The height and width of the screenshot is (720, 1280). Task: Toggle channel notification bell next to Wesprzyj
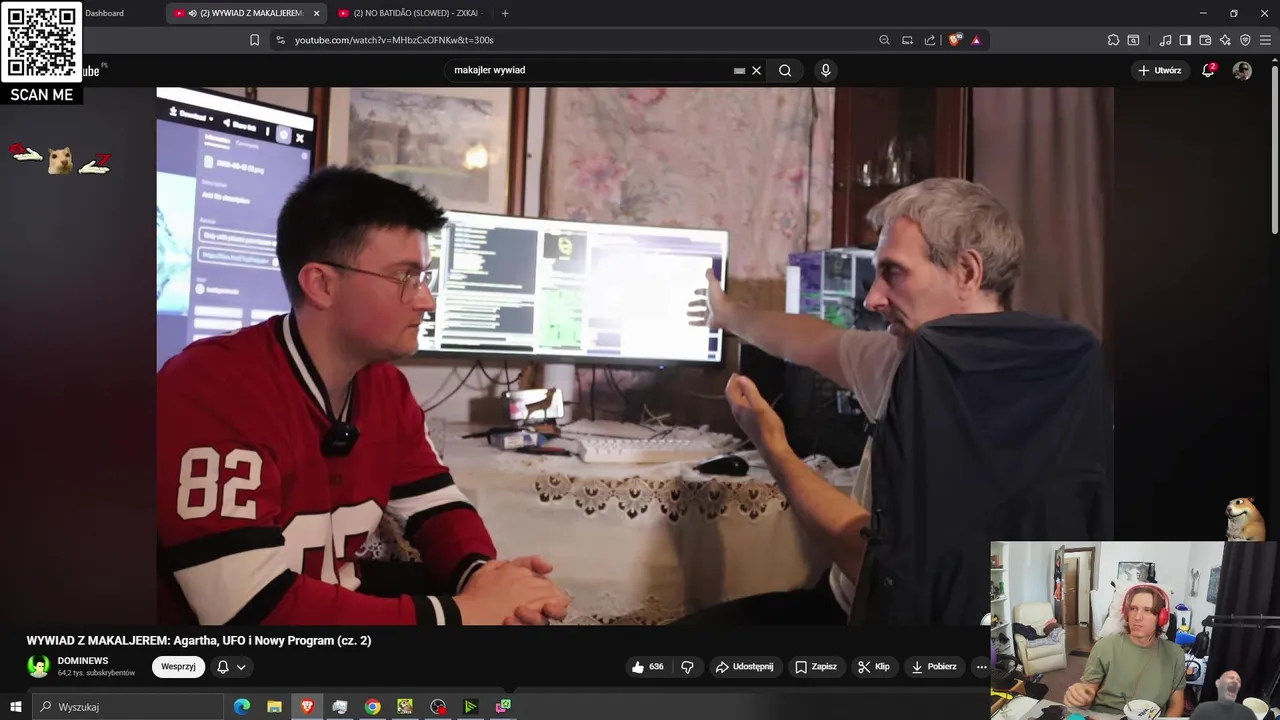pyautogui.click(x=223, y=667)
